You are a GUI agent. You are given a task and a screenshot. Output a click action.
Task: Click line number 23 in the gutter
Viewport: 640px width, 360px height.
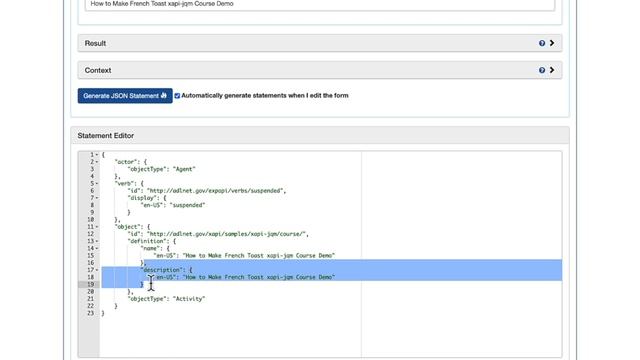(91, 313)
